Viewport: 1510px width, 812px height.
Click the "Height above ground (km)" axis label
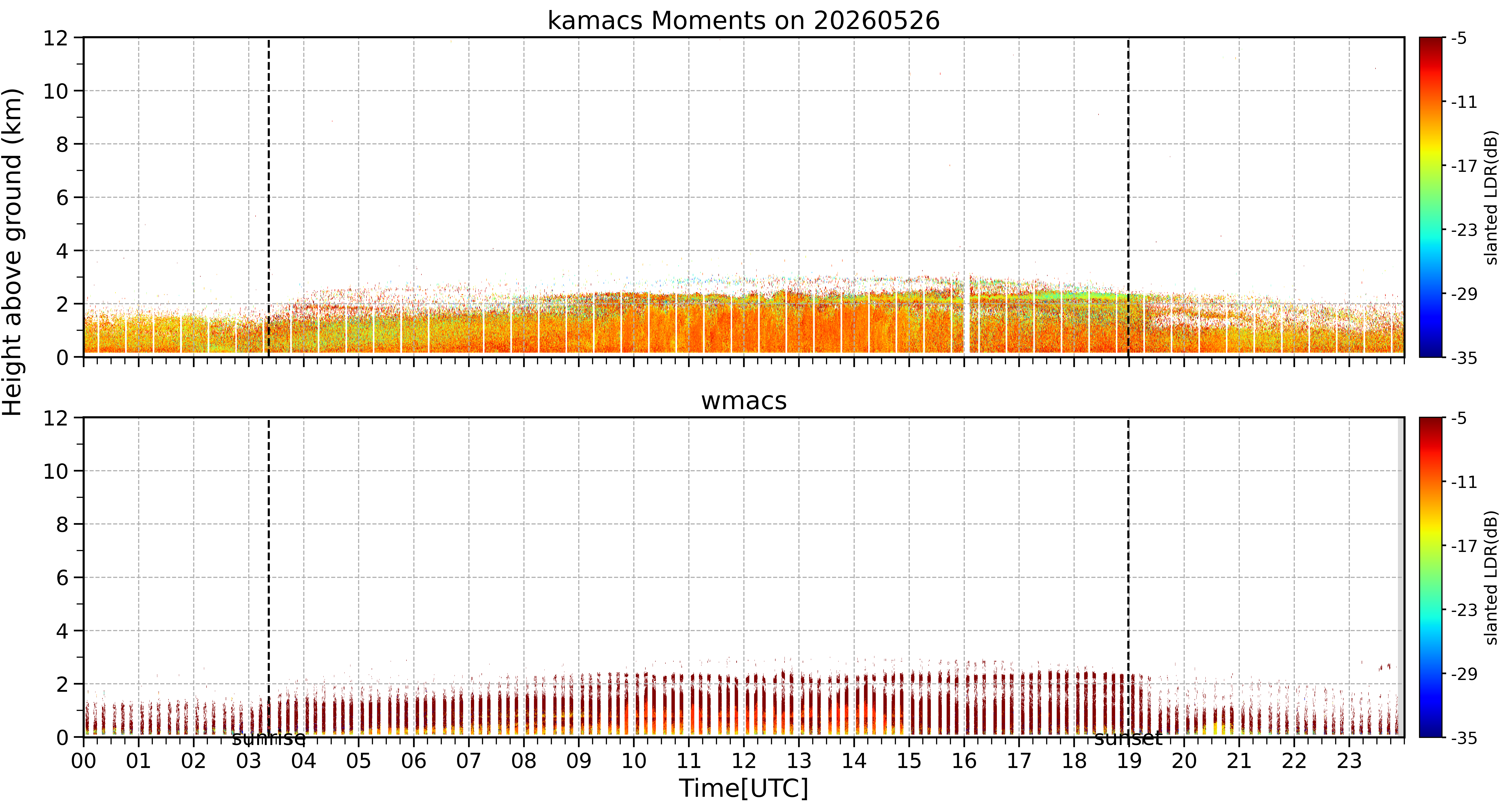point(13,252)
